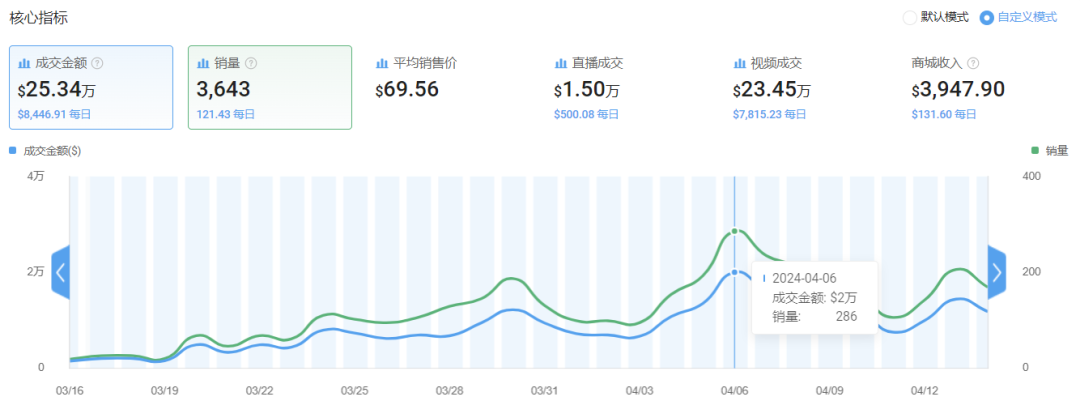Viewport: 1080px width, 418px height.
Task: Click the bar chart icon next to 直播成交
Action: pyautogui.click(x=561, y=63)
